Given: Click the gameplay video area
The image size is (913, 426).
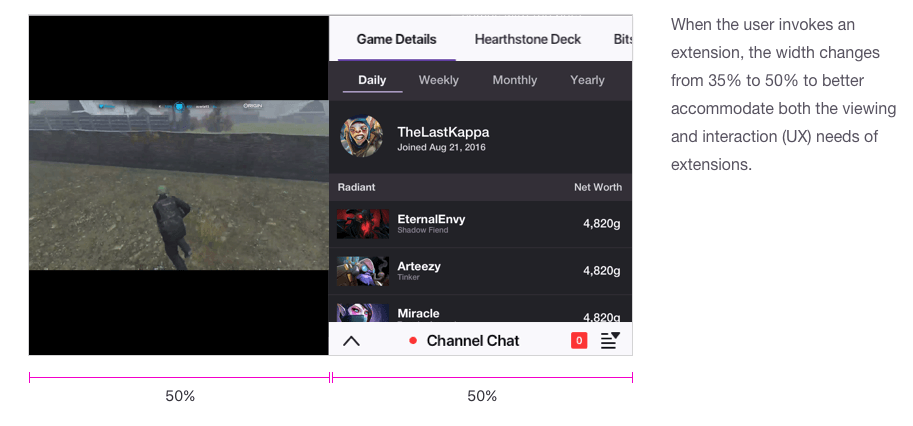Looking at the screenshot, I should click(179, 185).
